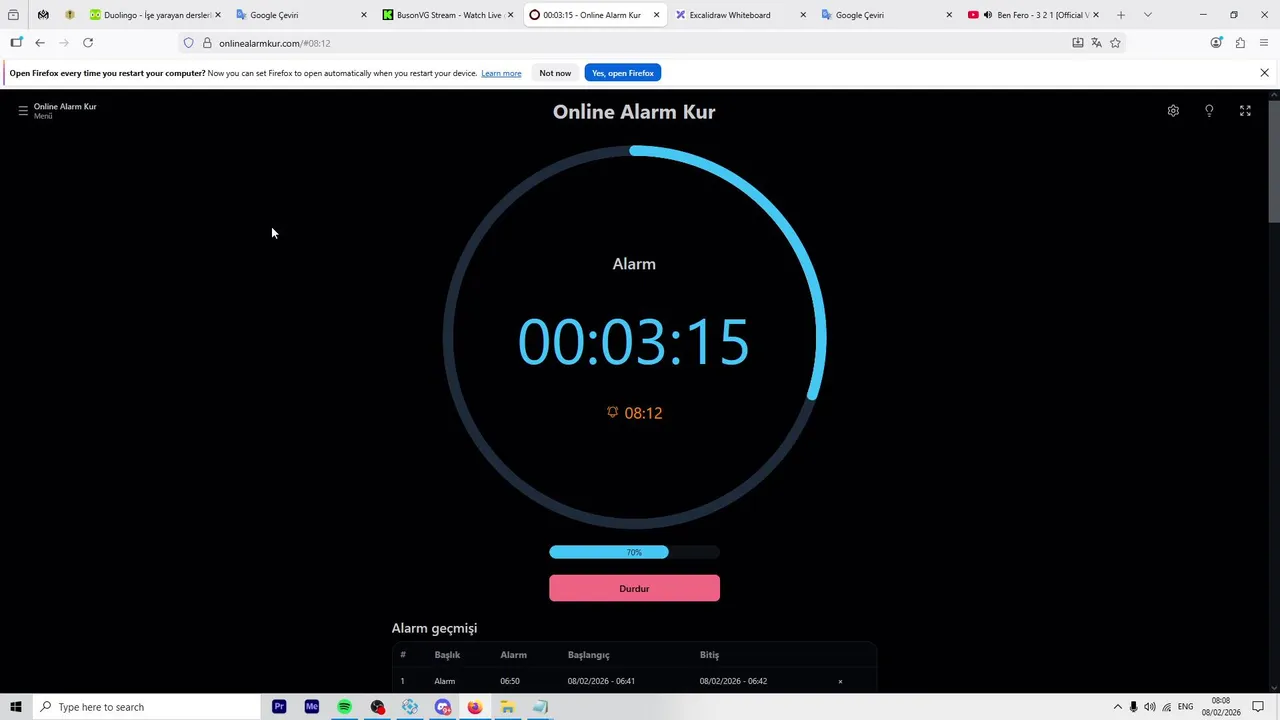Delete the 06:50 alarm history row
Image resolution: width=1280 pixels, height=720 pixels.
tap(840, 682)
